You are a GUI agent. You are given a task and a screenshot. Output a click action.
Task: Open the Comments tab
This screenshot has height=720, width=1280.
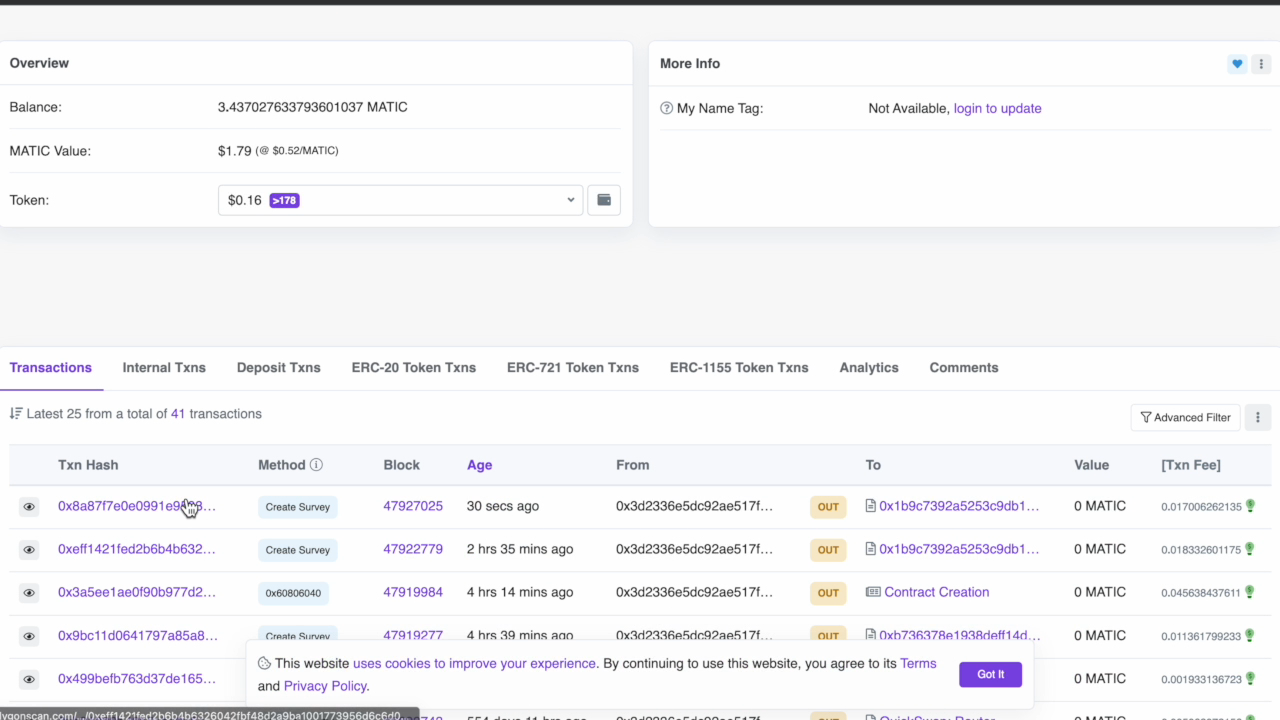[x=964, y=367]
